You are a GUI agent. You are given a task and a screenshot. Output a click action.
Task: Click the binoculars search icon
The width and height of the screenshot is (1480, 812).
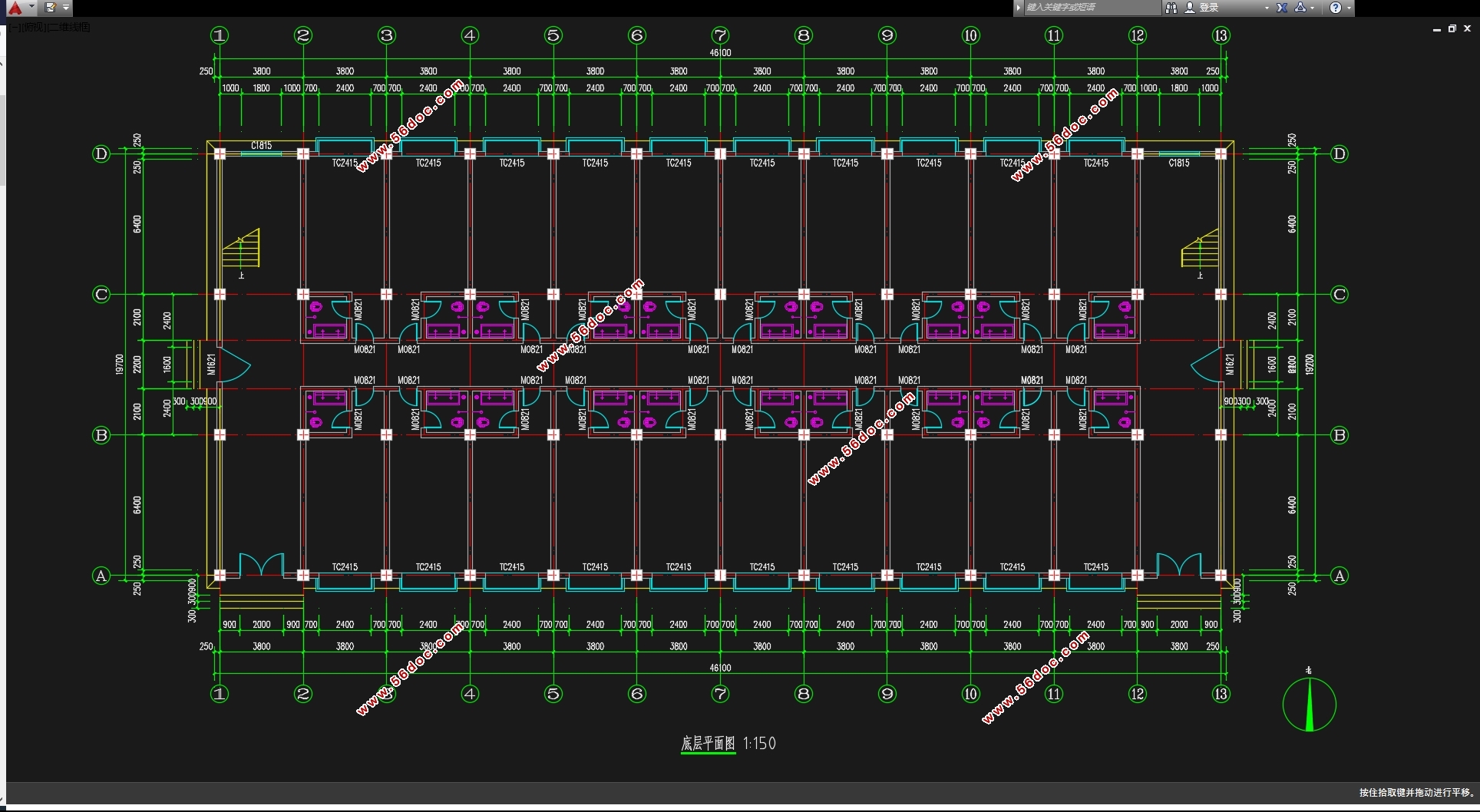click(x=1171, y=8)
